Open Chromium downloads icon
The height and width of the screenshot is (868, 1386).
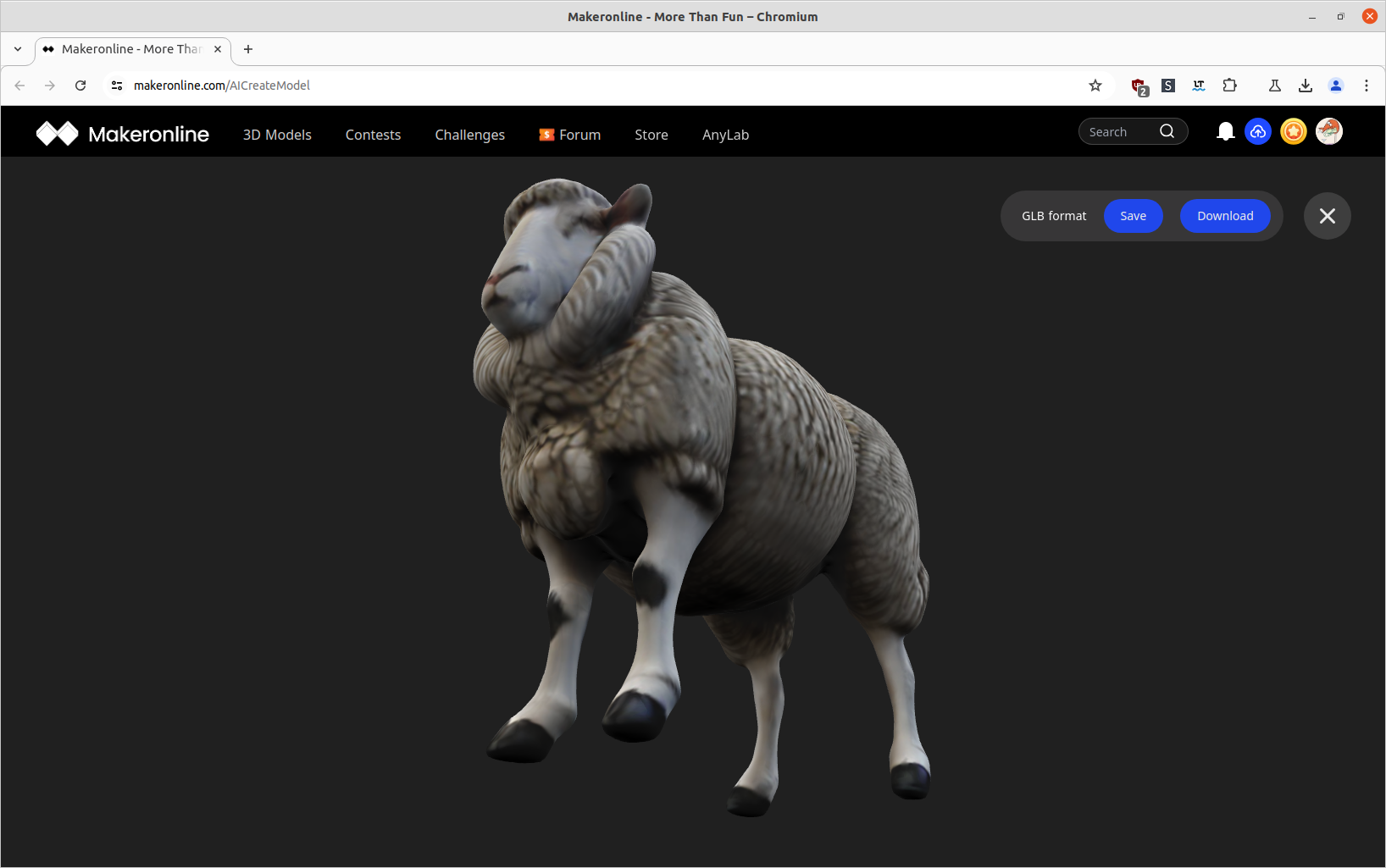tap(1306, 86)
